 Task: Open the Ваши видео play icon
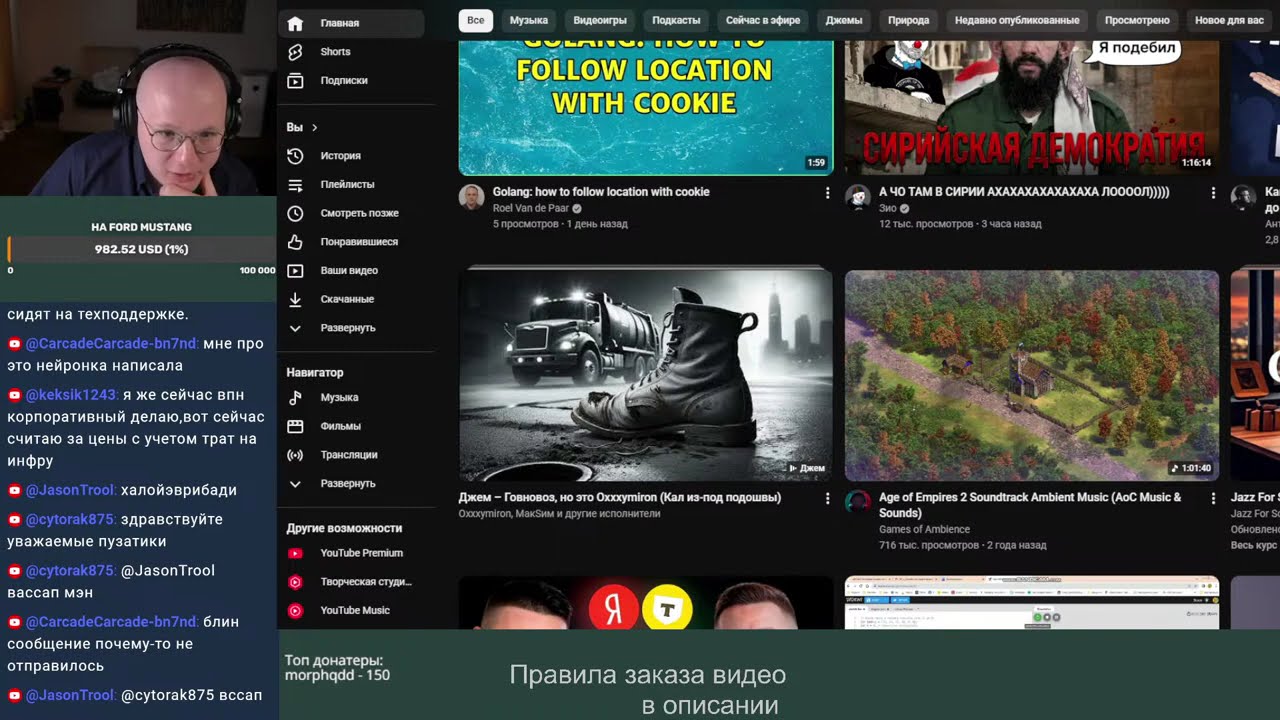(295, 271)
